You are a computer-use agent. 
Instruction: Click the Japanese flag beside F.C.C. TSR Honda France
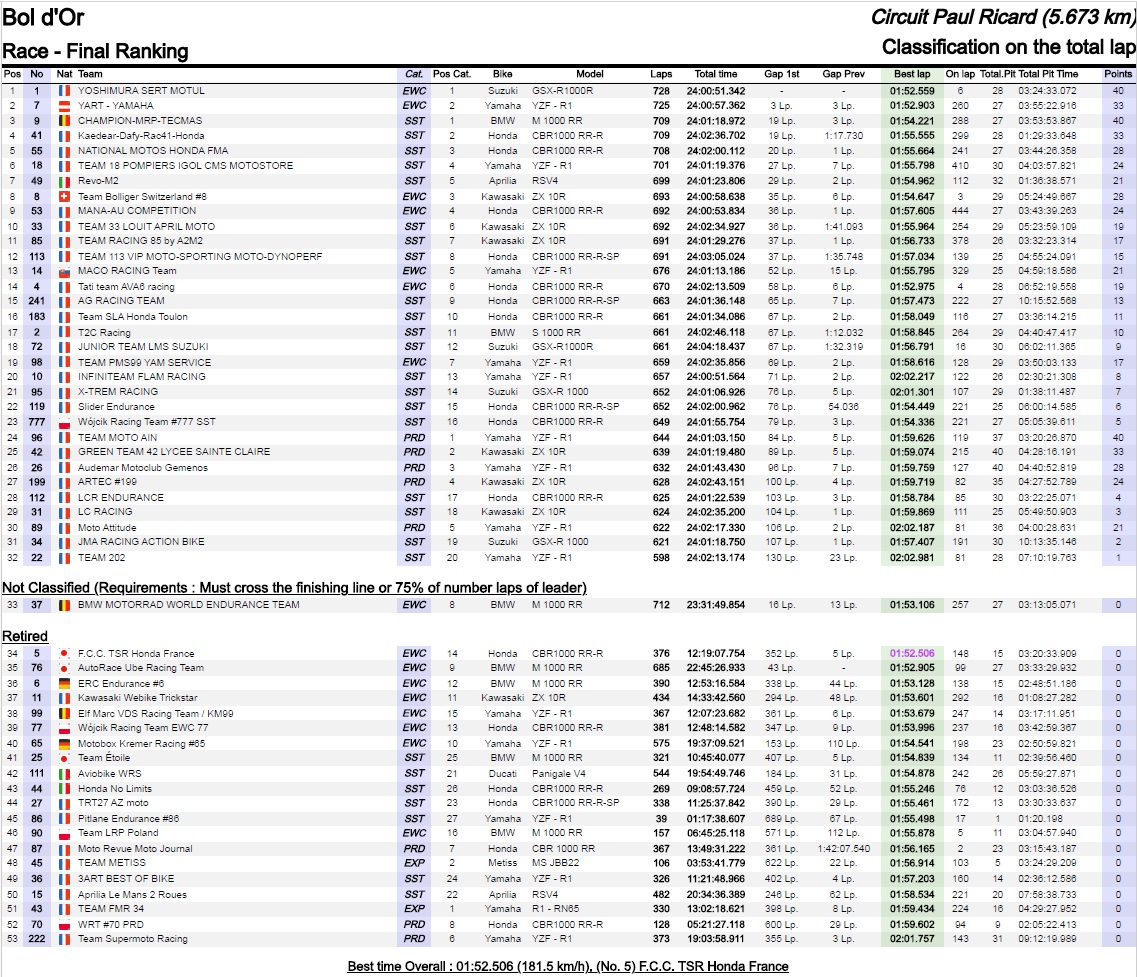click(65, 654)
